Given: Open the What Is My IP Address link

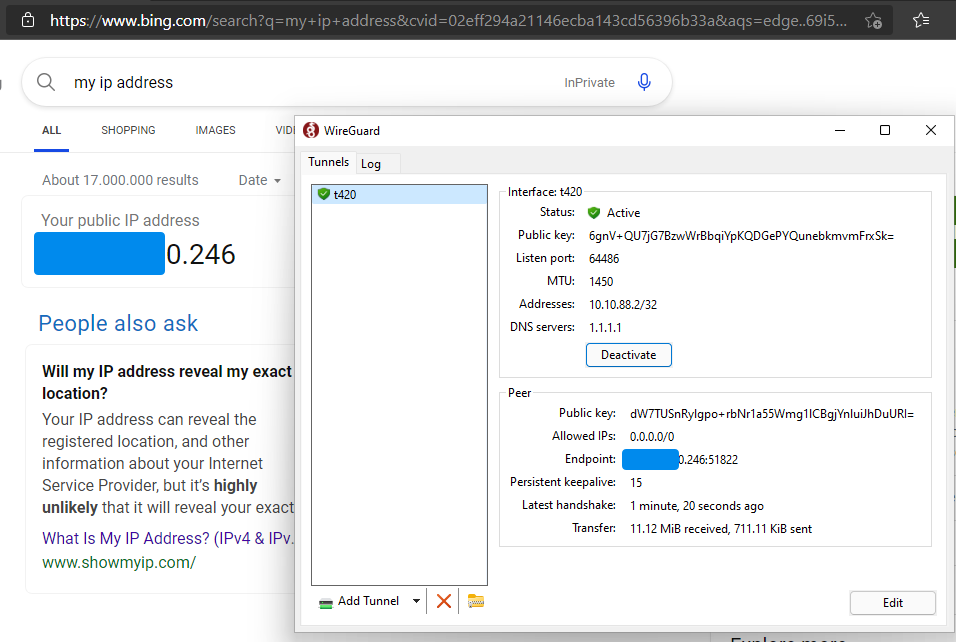Looking at the screenshot, I should tap(168, 538).
